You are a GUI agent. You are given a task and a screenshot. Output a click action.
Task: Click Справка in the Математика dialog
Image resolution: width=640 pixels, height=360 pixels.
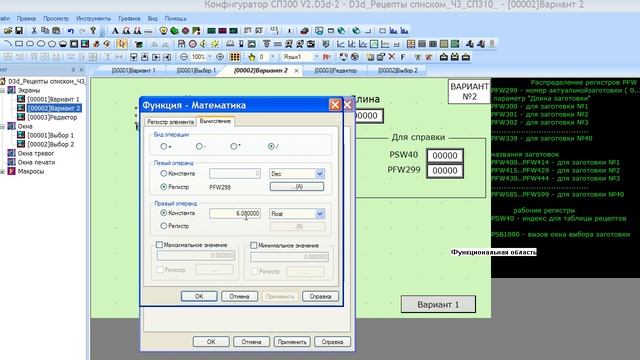320,296
